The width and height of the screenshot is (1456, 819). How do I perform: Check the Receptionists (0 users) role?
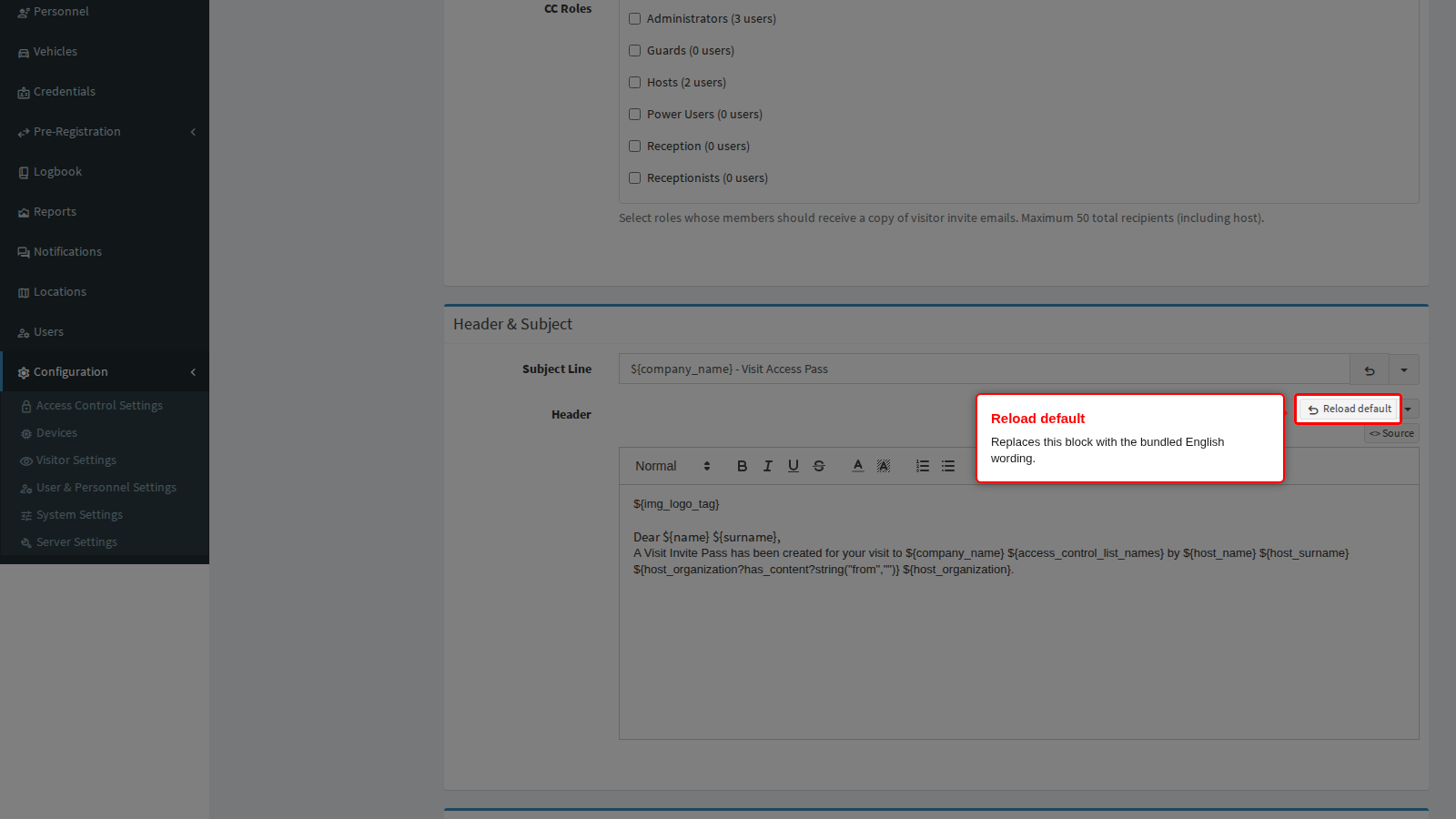click(x=635, y=178)
